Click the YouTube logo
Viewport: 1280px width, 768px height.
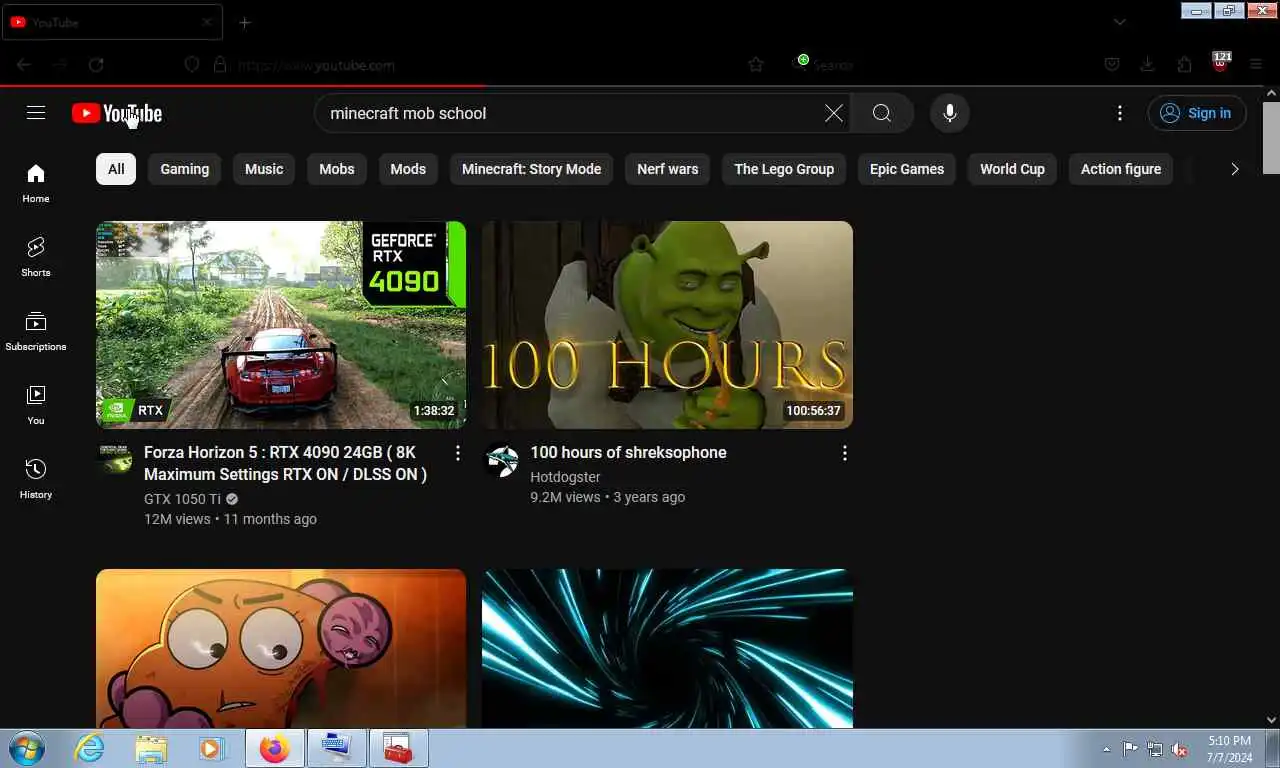click(117, 114)
